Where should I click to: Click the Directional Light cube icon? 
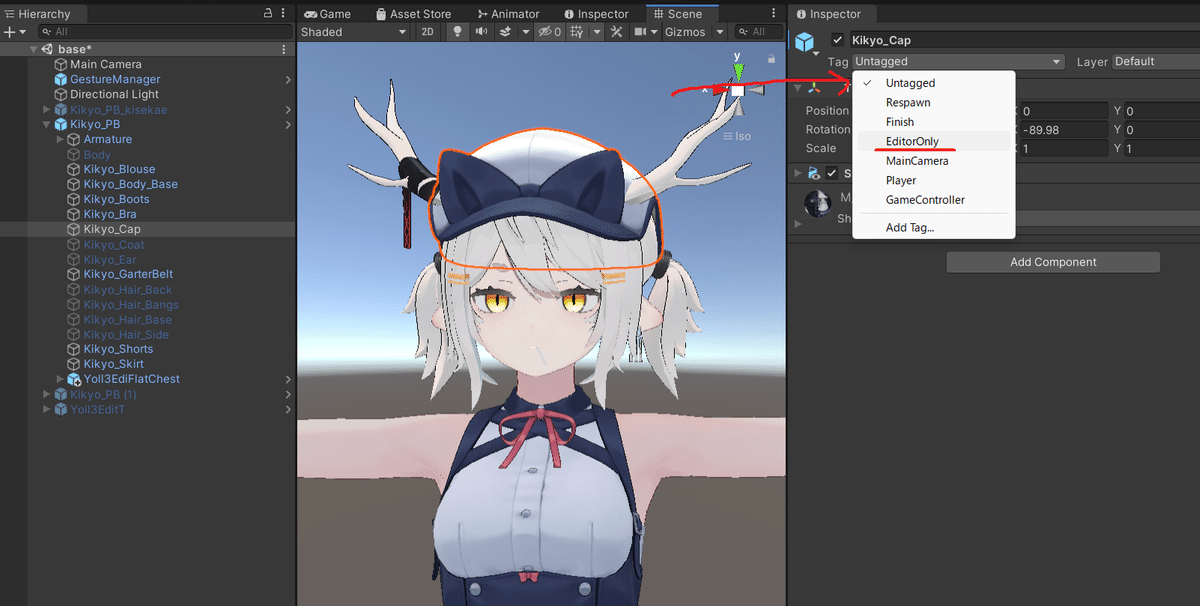click(x=61, y=94)
